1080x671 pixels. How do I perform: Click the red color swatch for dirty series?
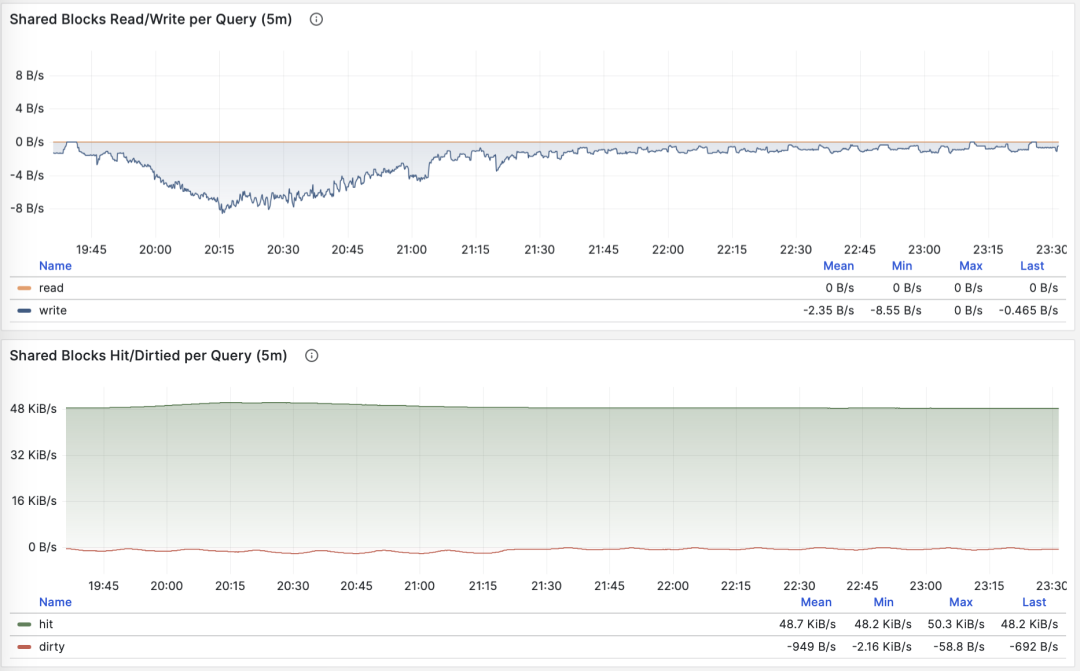(25, 647)
